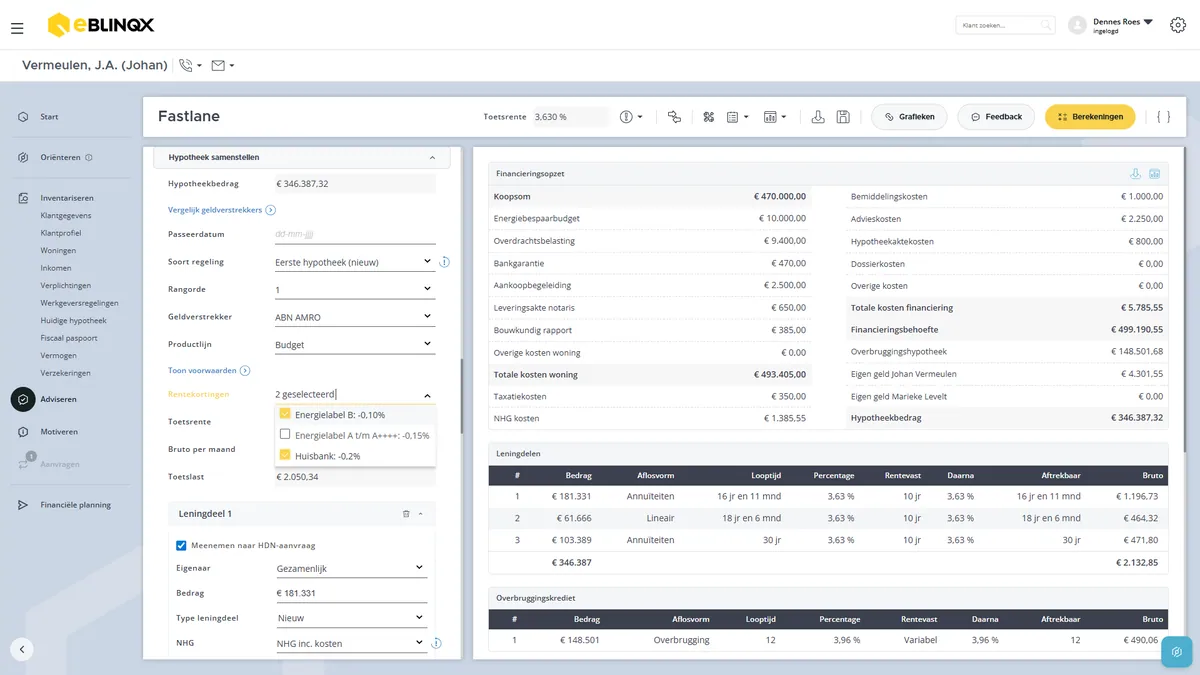1200x675 pixels.
Task: Open Klantprofiel in the sidebar
Action: pos(61,232)
